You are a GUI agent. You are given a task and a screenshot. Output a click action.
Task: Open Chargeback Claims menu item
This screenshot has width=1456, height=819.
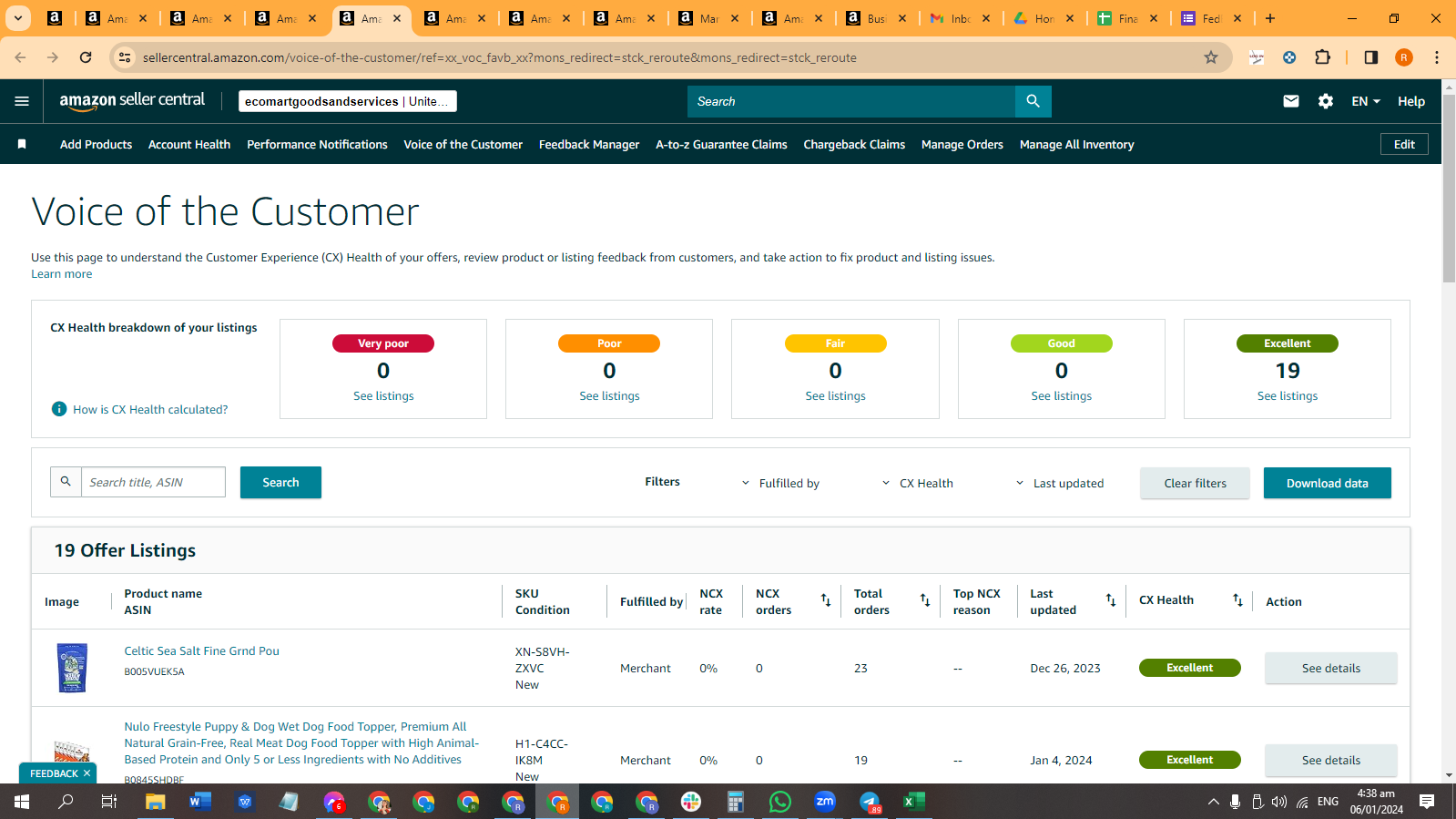pos(854,144)
